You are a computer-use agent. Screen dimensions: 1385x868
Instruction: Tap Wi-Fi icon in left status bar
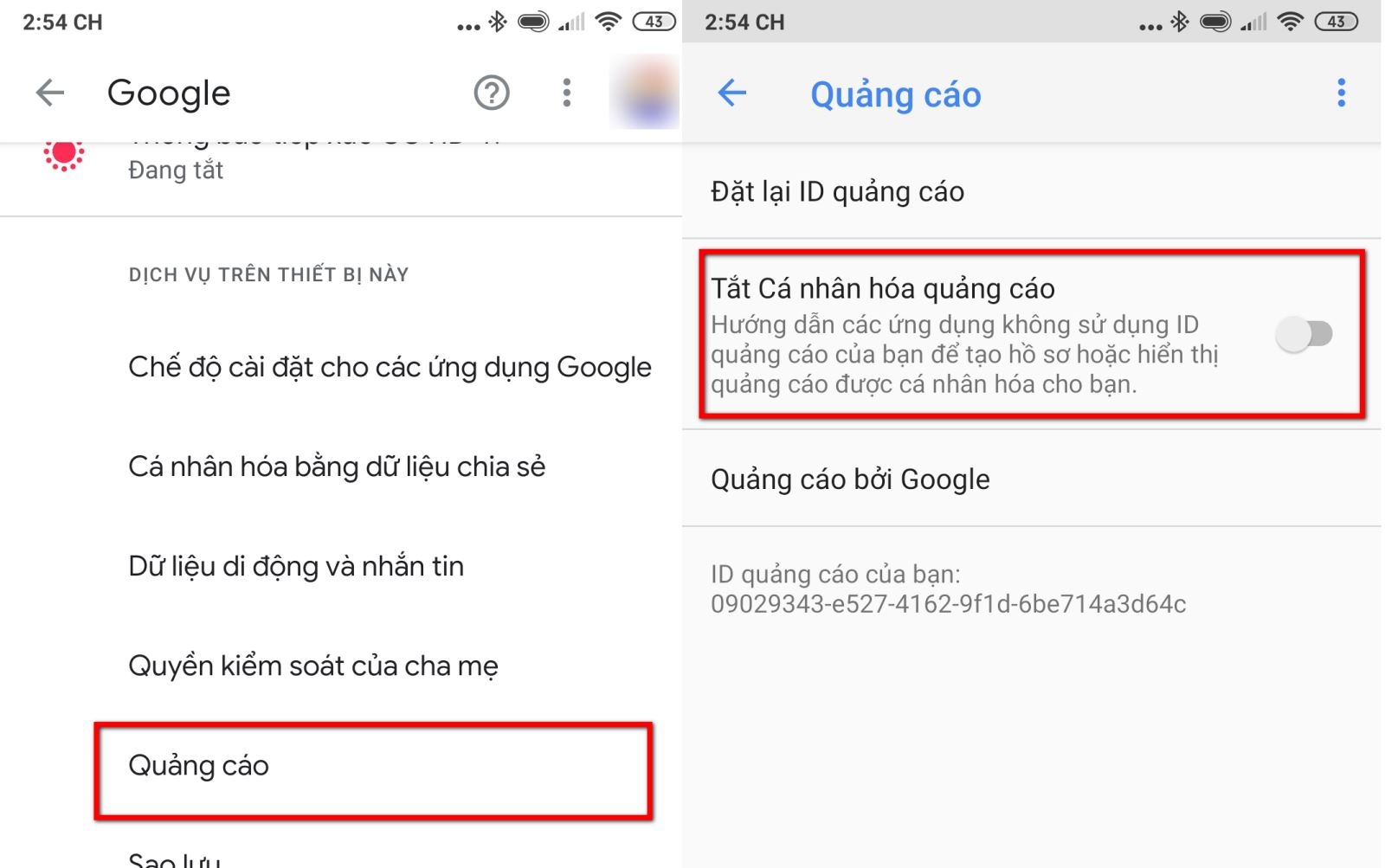click(x=609, y=22)
